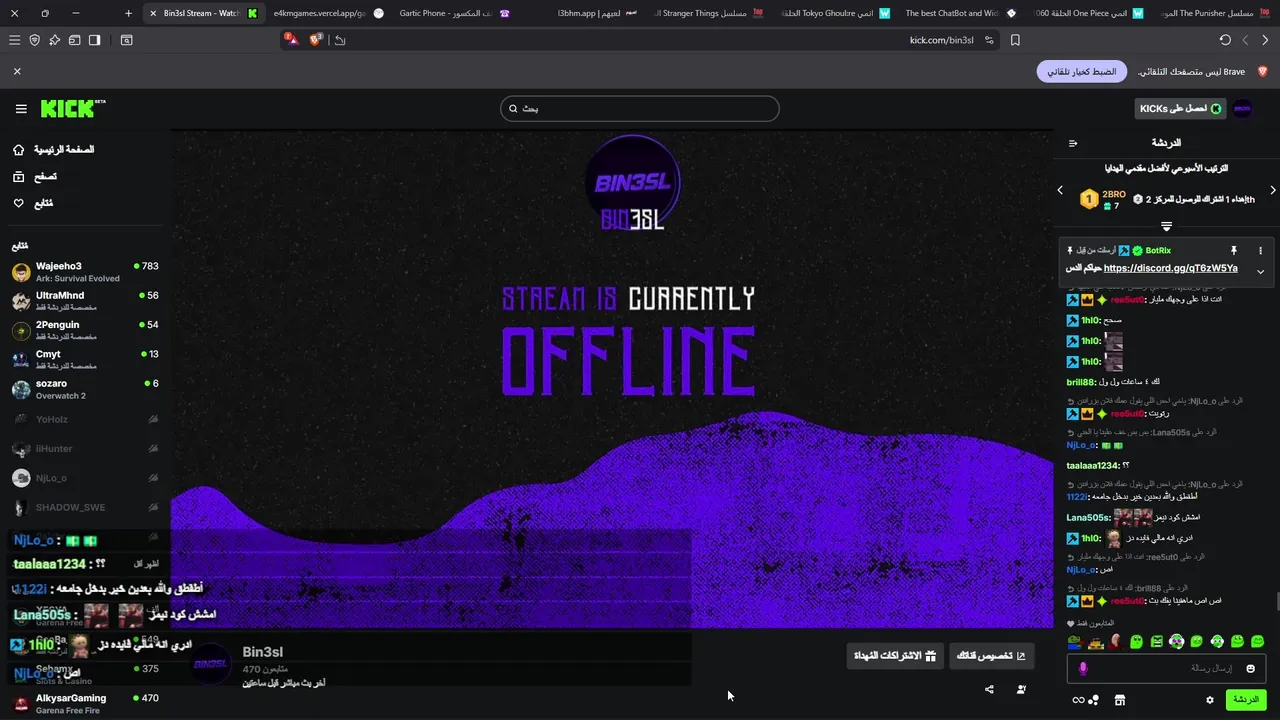Screen dimensions: 1280x720
Task: Expand the leaderboard with the down chevron
Action: pyautogui.click(x=1166, y=226)
